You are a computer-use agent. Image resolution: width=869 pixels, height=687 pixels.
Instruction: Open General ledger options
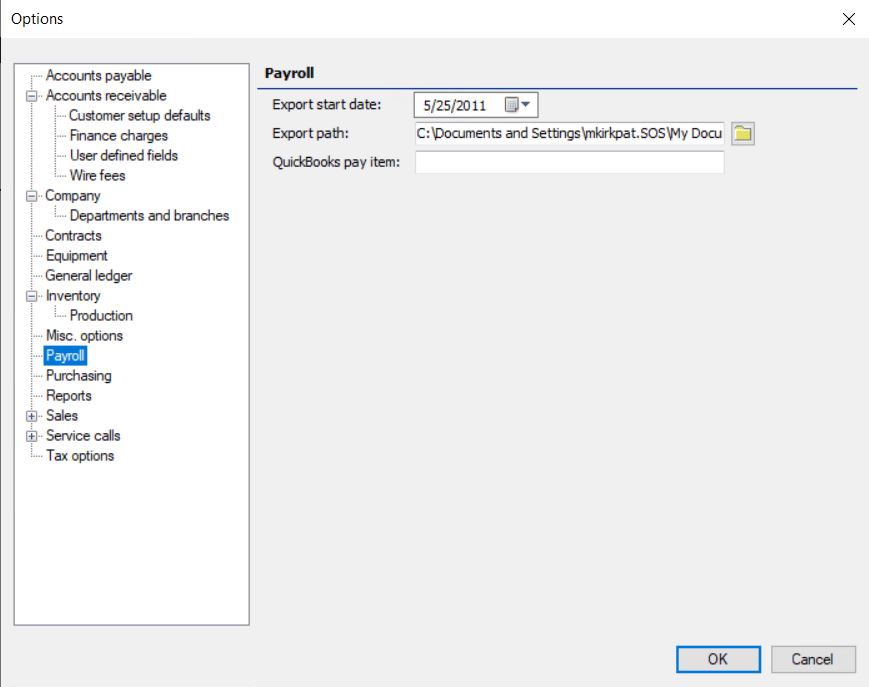pyautogui.click(x=89, y=275)
